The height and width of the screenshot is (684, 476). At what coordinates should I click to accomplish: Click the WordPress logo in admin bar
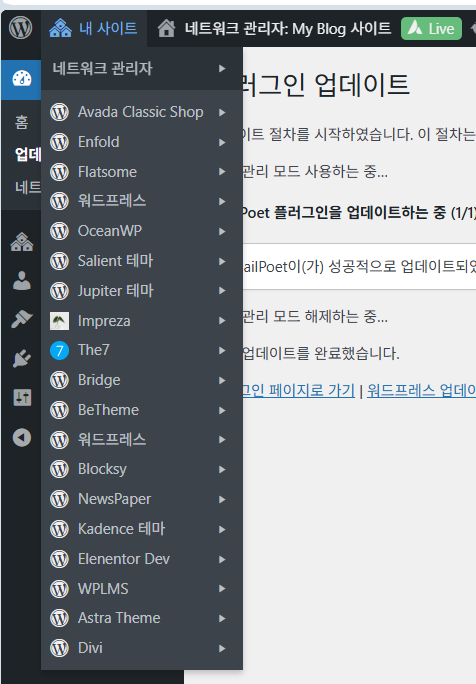[x=21, y=28]
